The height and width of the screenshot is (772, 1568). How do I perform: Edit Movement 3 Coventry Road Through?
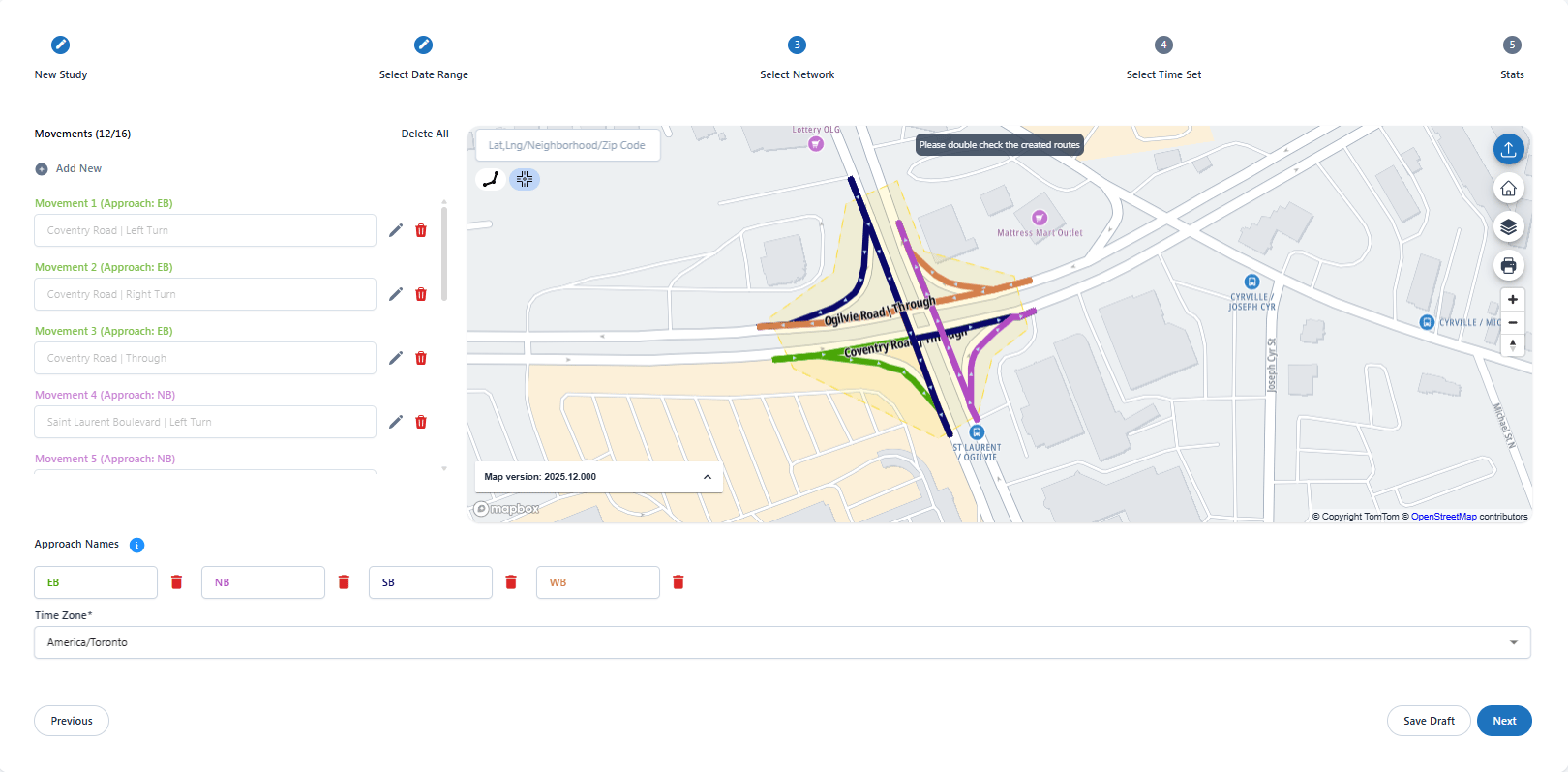pos(396,358)
